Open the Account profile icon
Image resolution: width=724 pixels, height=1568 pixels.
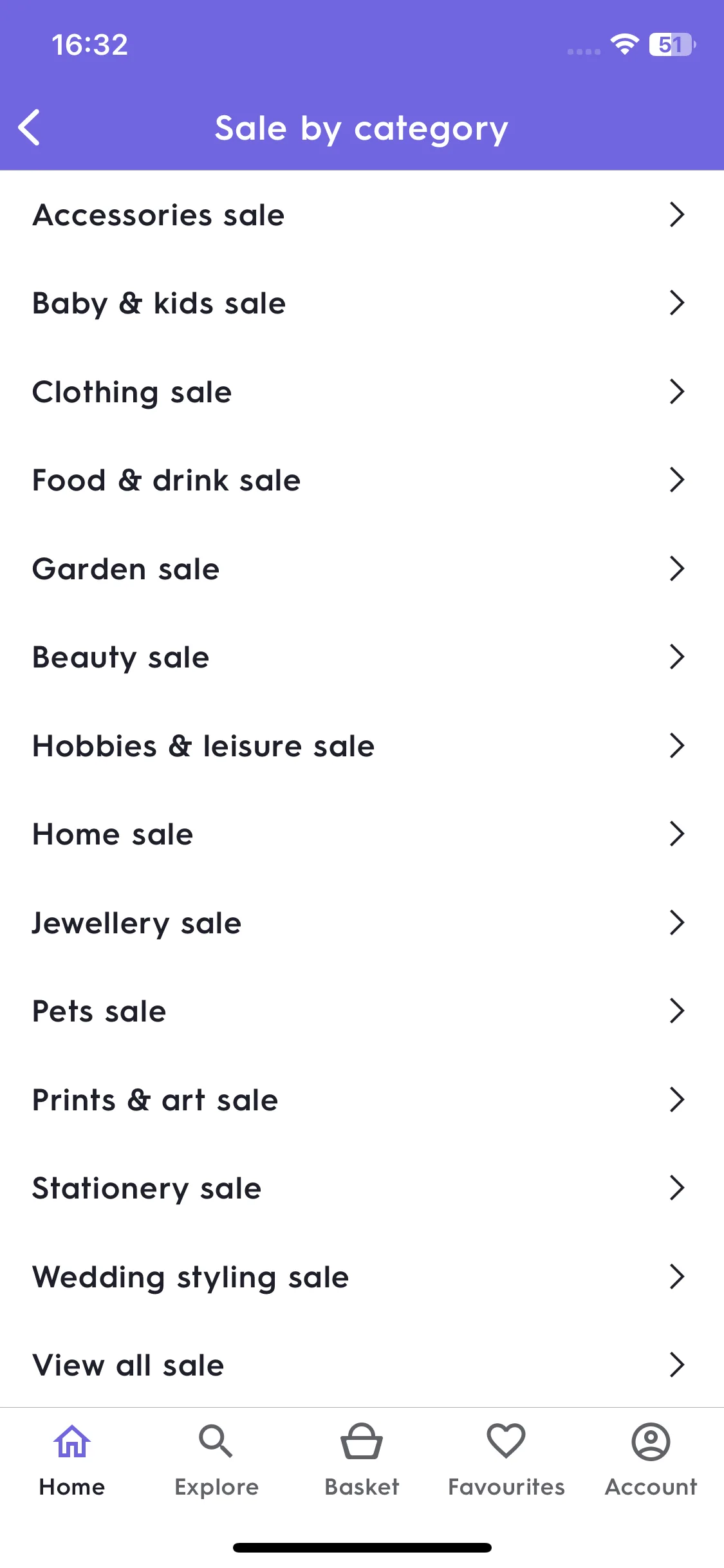[x=651, y=1441]
